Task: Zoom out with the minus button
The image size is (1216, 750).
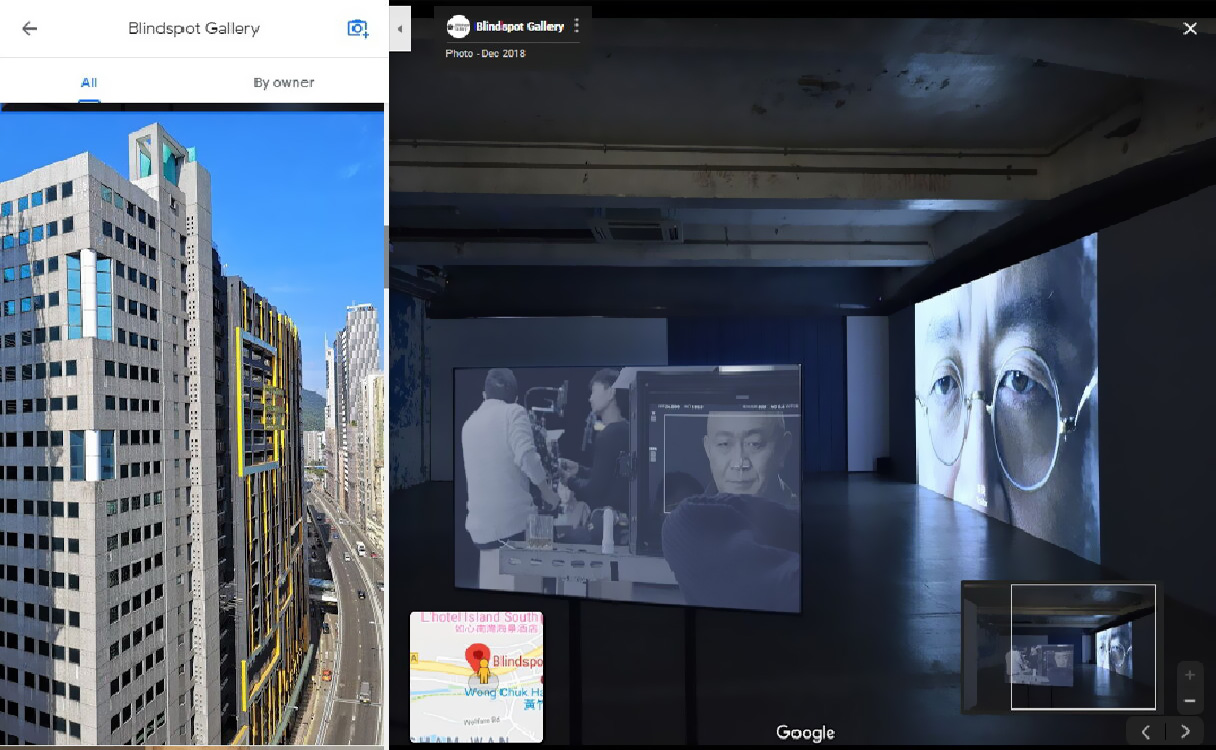Action: coord(1189,700)
